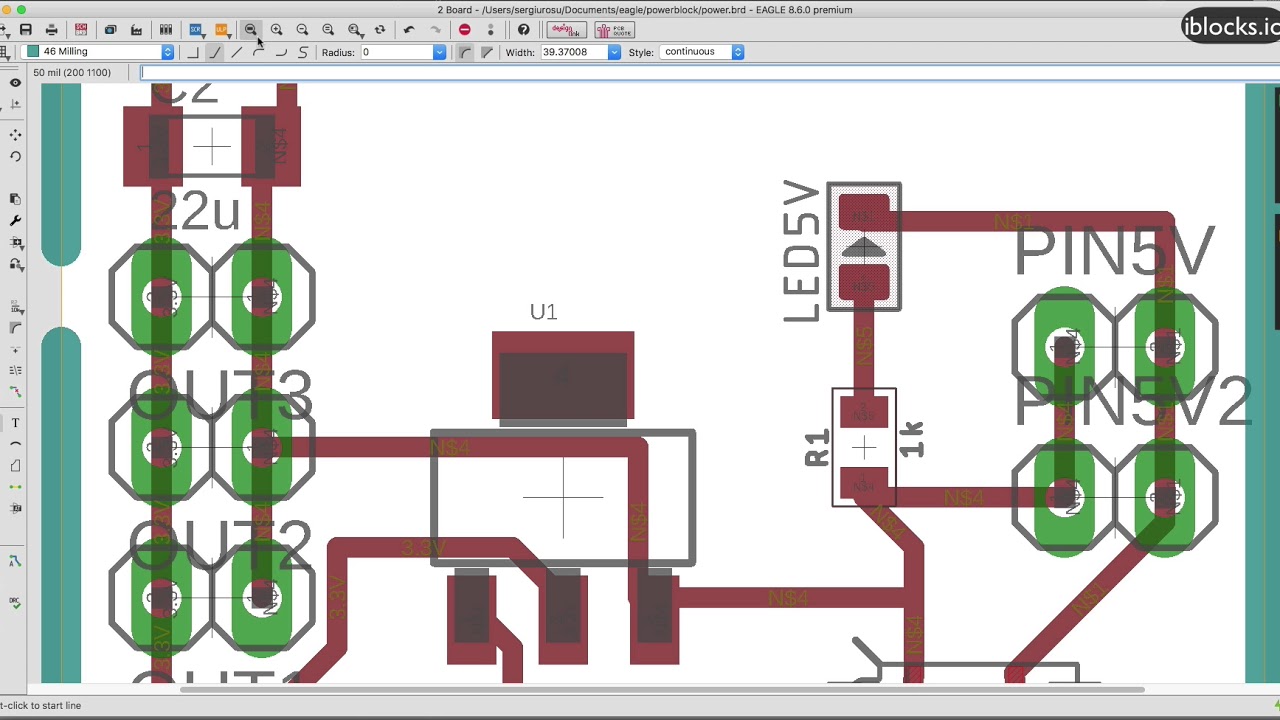Select the Miter tool in sidebar
Image resolution: width=1280 pixels, height=720 pixels.
point(15,329)
